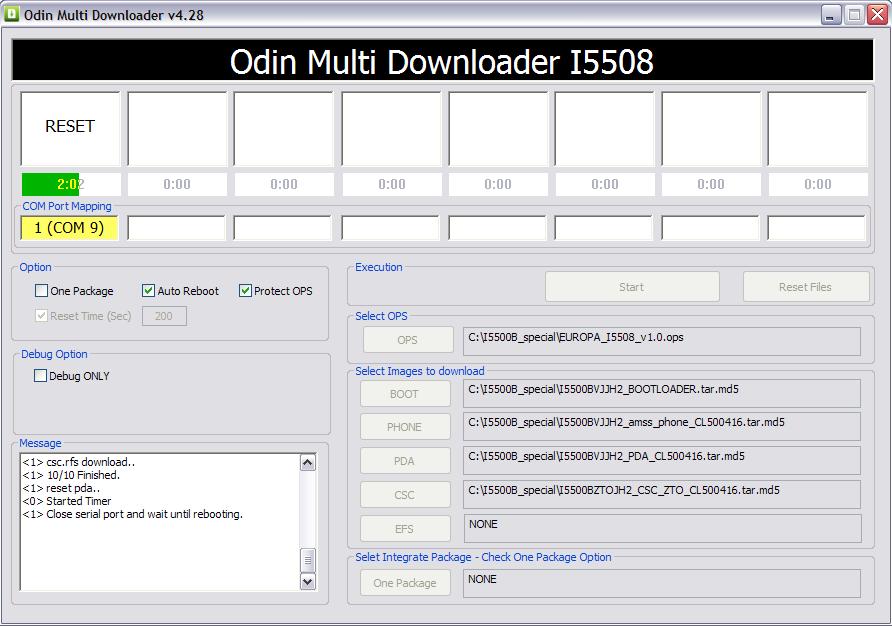892x626 pixels.
Task: Click the BOOT image button
Action: pos(404,394)
